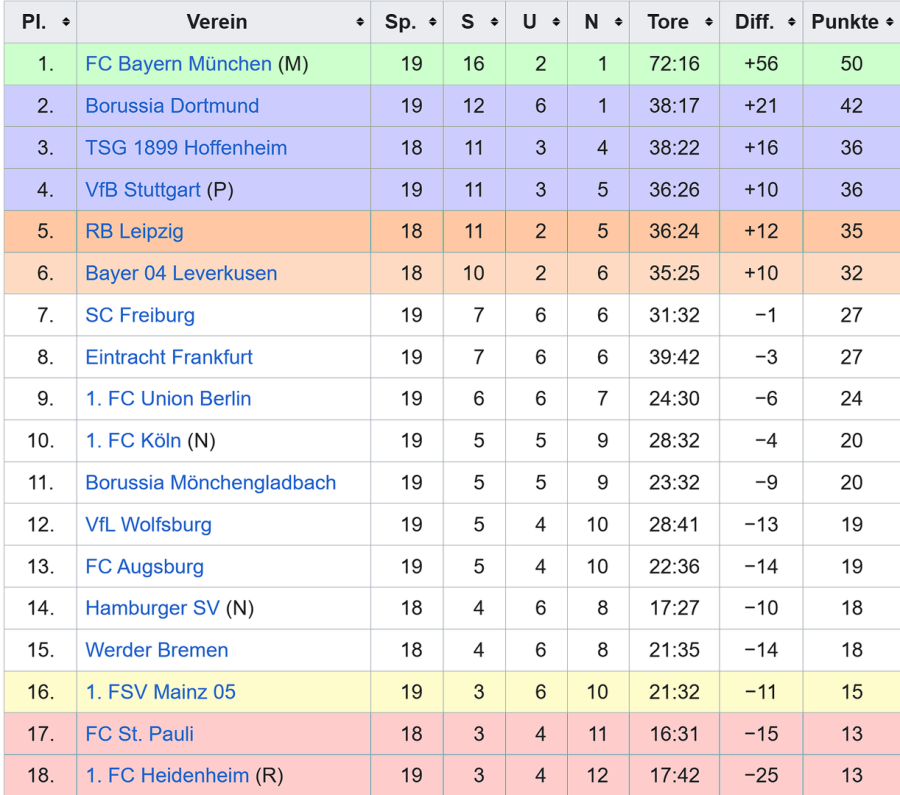Screen dimensions: 900x795
Task: Sort by Diff. column arrows
Action: [x=791, y=22]
